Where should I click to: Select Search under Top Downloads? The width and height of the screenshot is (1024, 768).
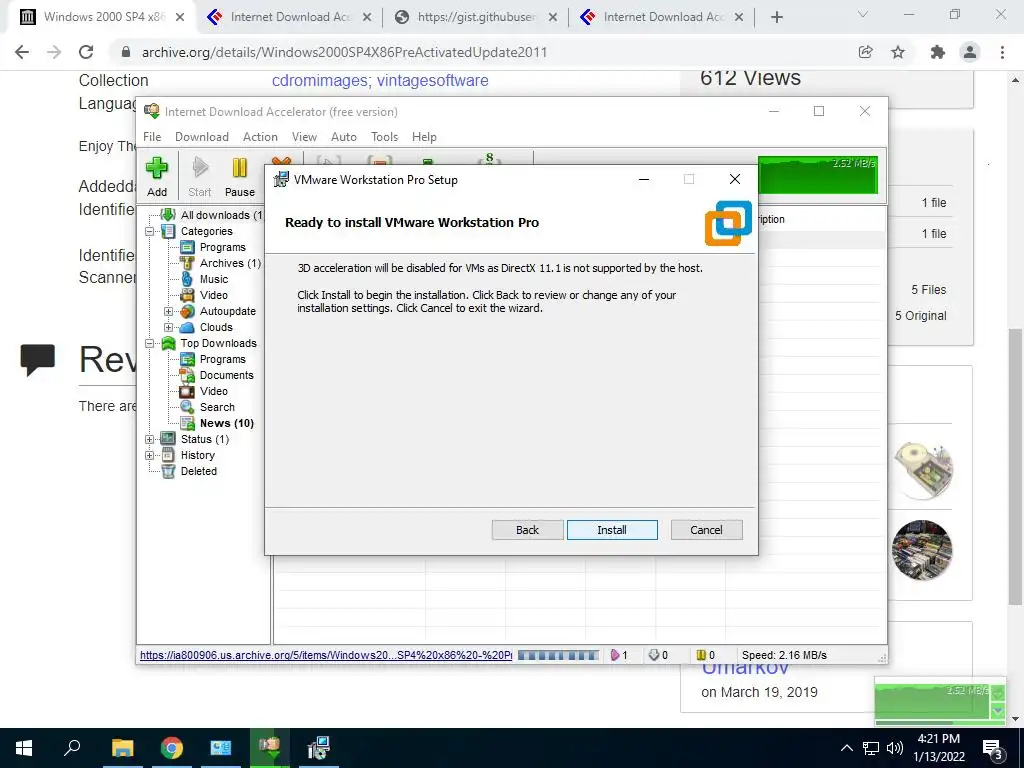click(217, 407)
